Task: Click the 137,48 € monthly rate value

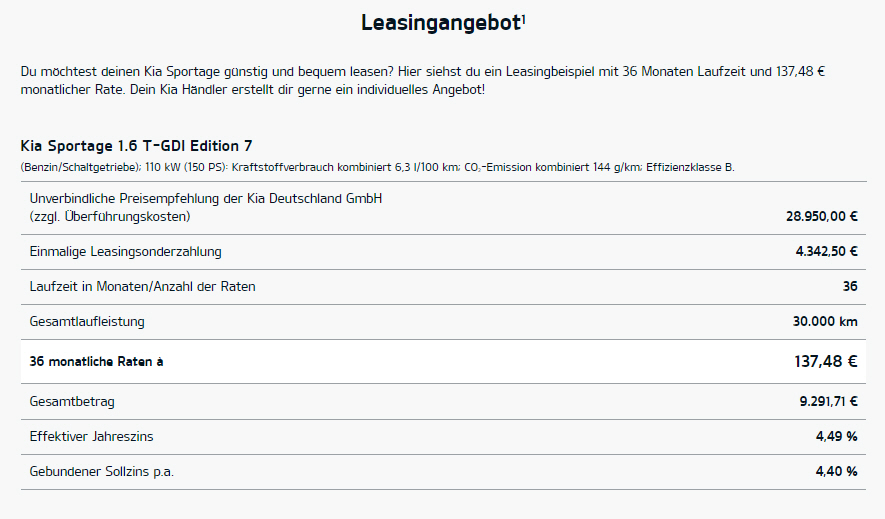Action: [826, 362]
